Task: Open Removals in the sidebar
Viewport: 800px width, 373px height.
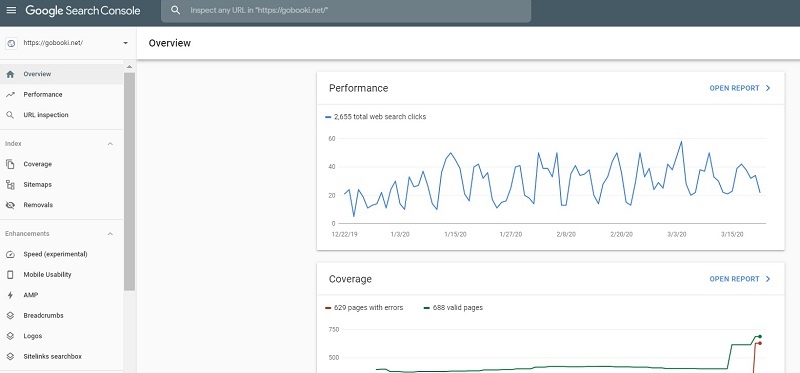Action: point(61,205)
